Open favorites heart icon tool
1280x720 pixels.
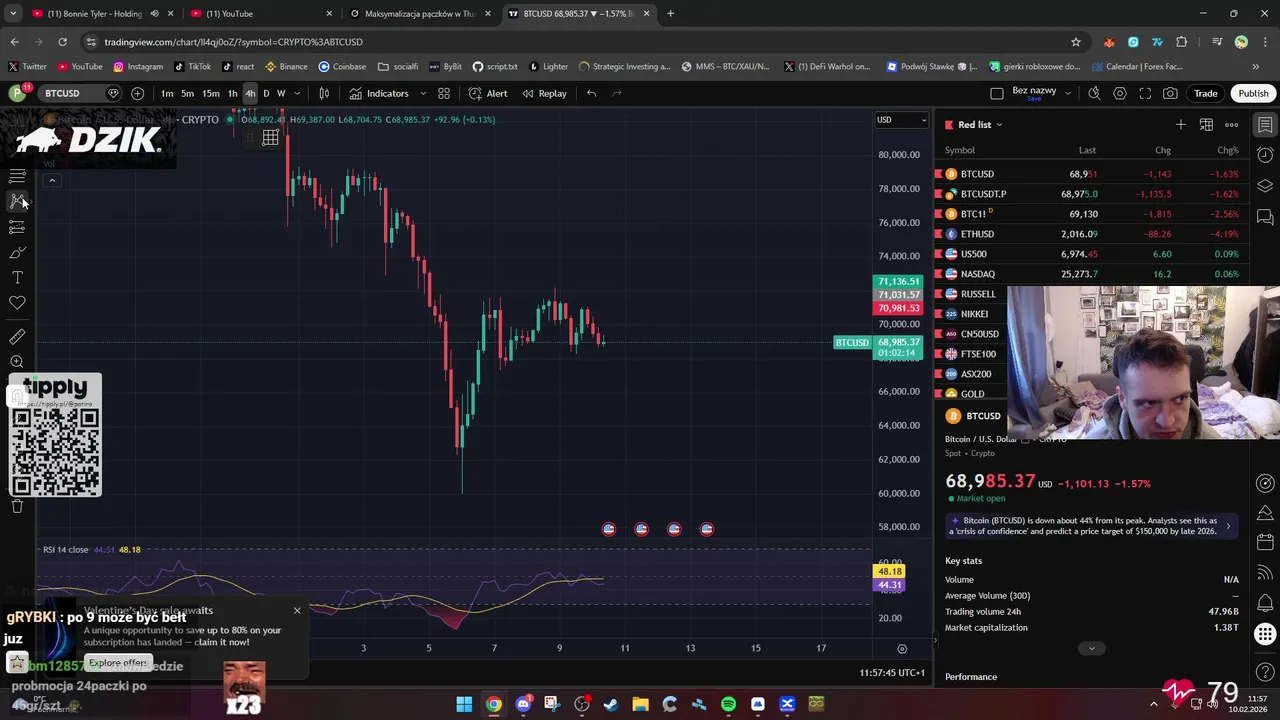point(17,302)
